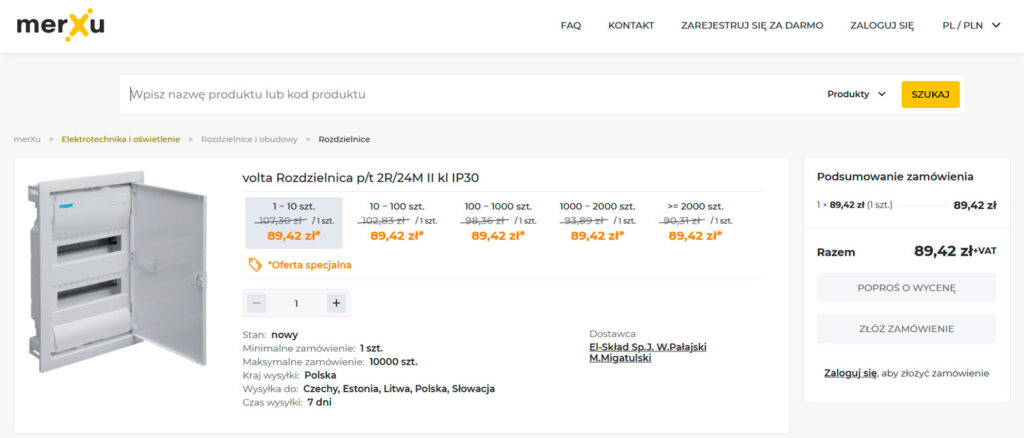
Task: Click the crossed-out price 107,30 zł
Action: [280, 221]
